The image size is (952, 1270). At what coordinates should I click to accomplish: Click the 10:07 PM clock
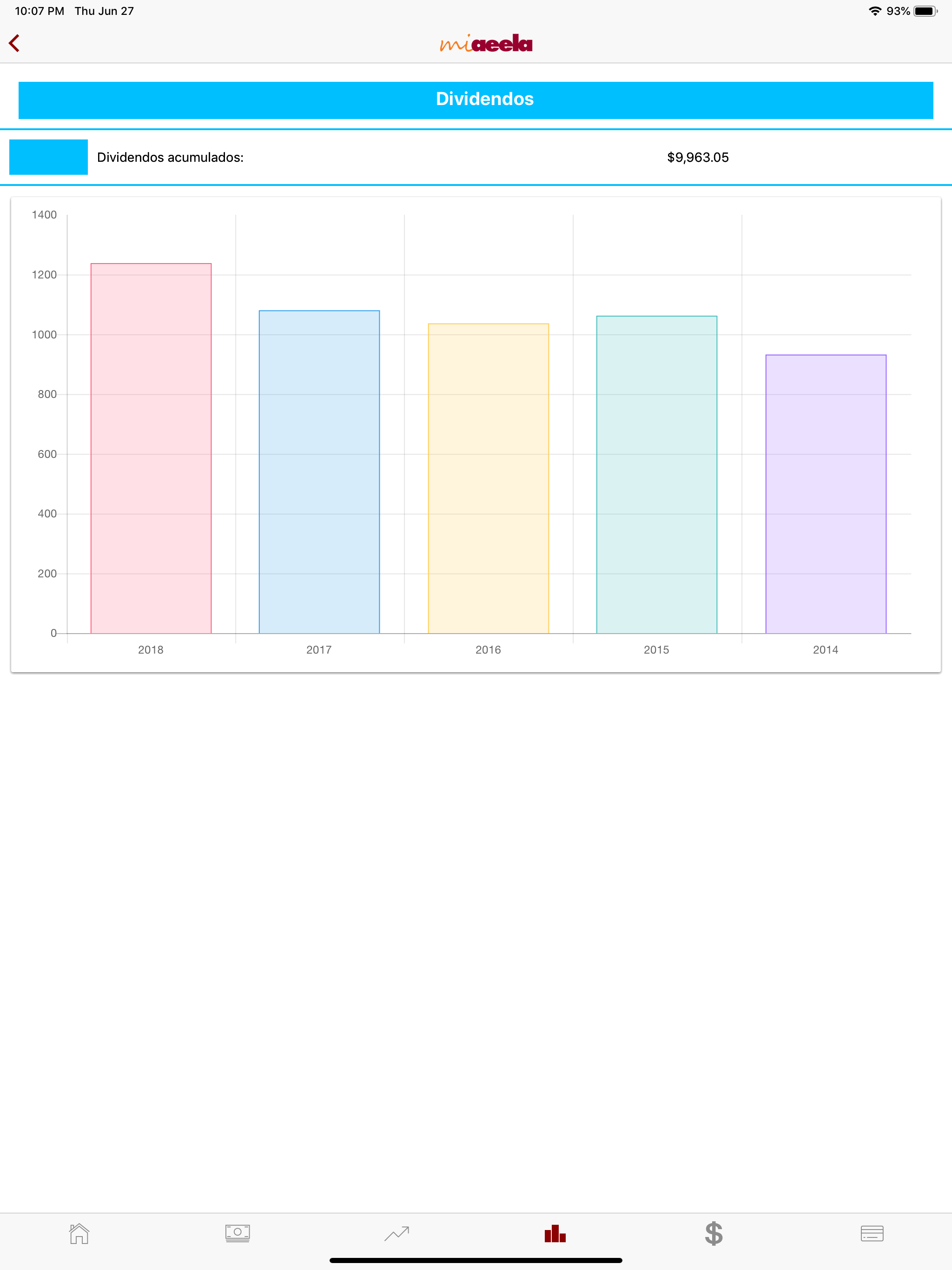[x=39, y=11]
